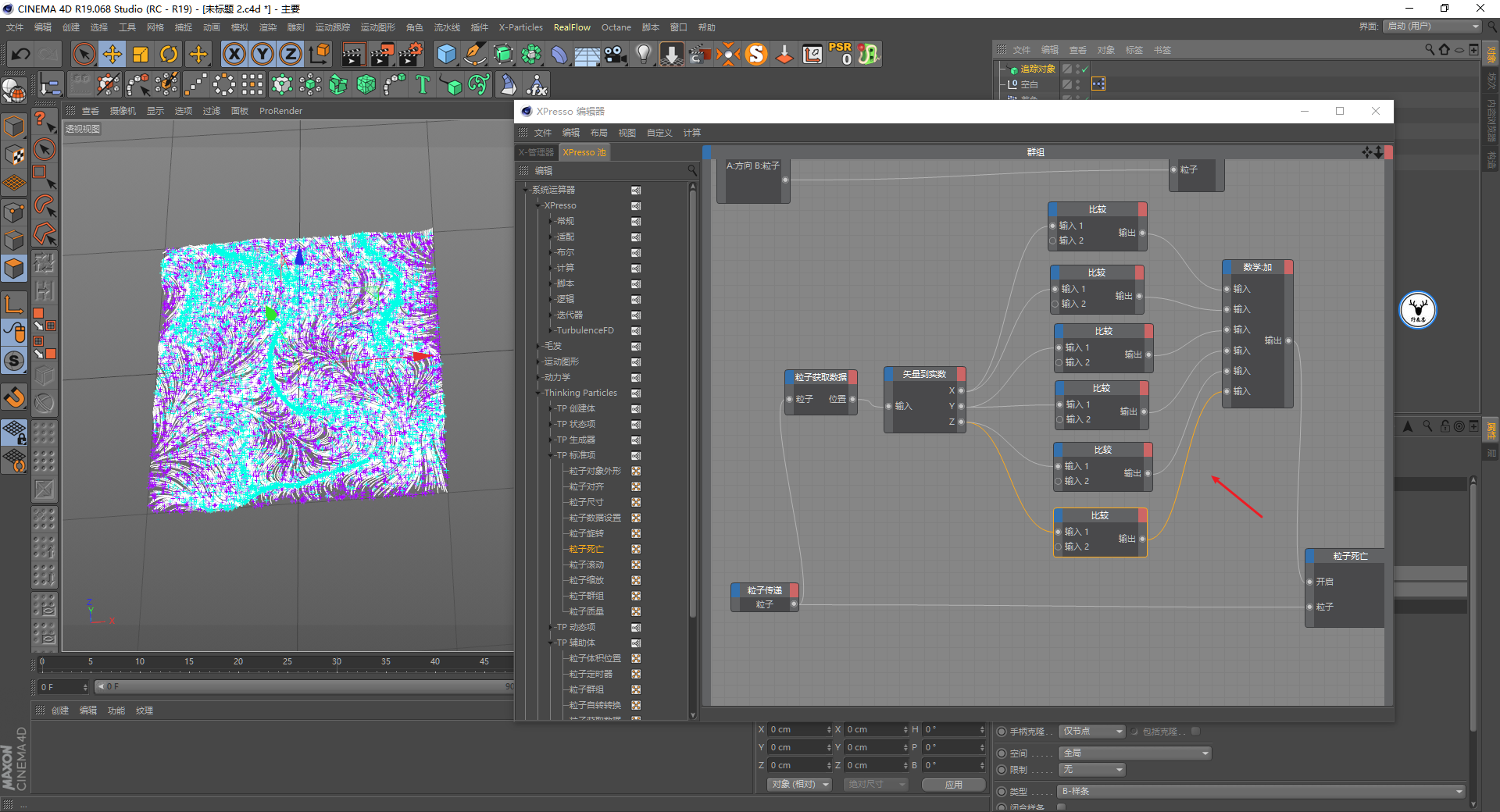Click the 矢量到实数 node title
Screen dimensions: 1500x812
pyautogui.click(x=924, y=374)
